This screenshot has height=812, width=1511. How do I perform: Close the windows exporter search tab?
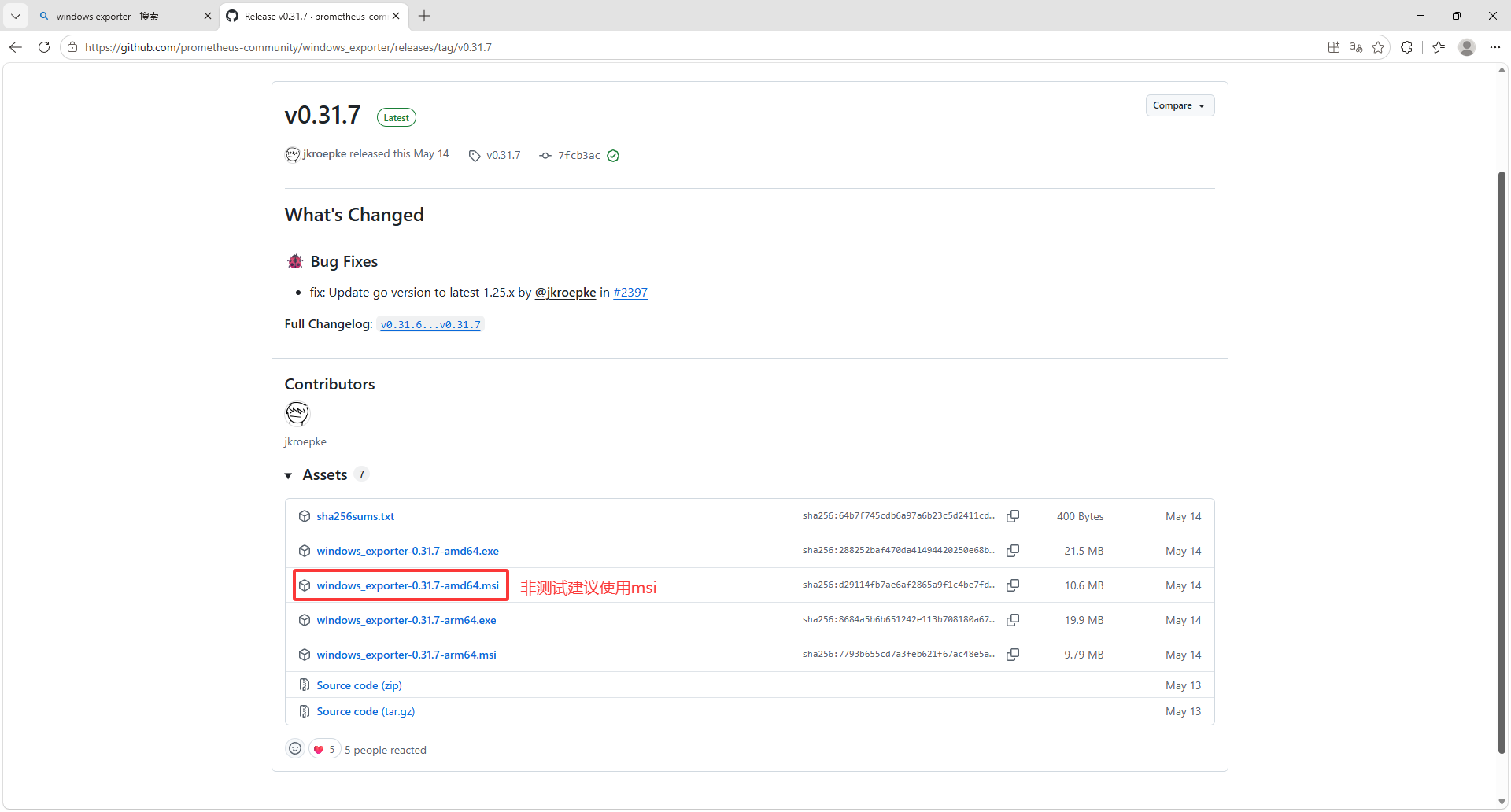(x=208, y=16)
